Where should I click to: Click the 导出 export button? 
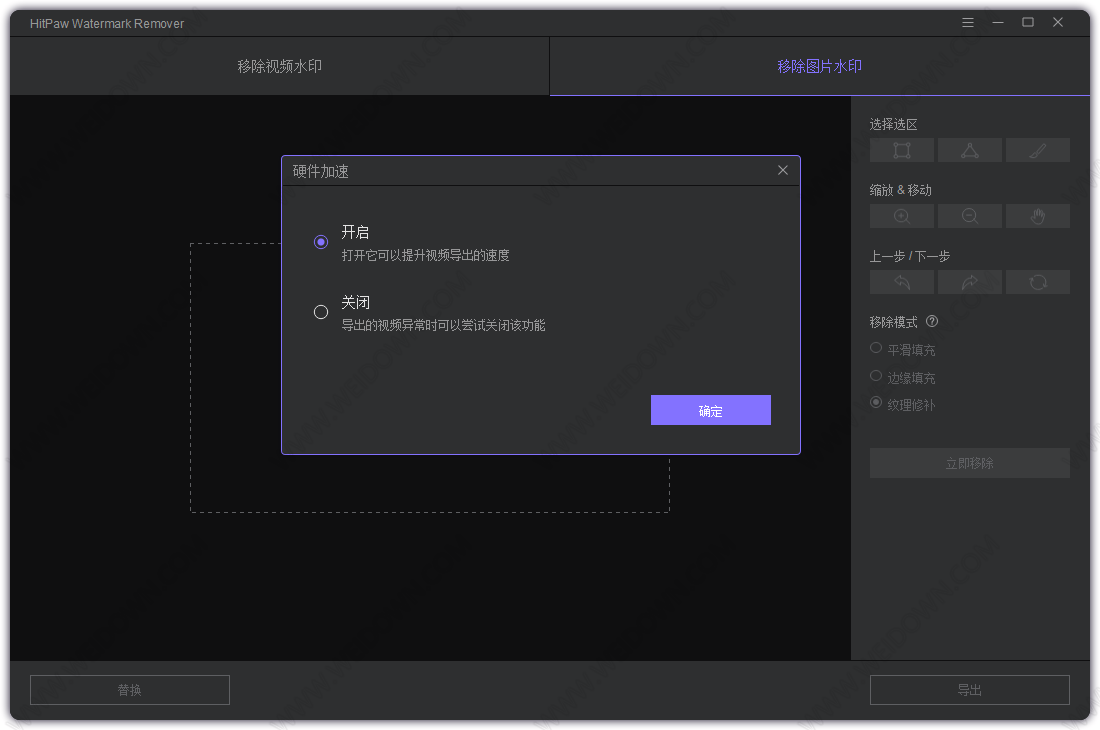(x=969, y=689)
